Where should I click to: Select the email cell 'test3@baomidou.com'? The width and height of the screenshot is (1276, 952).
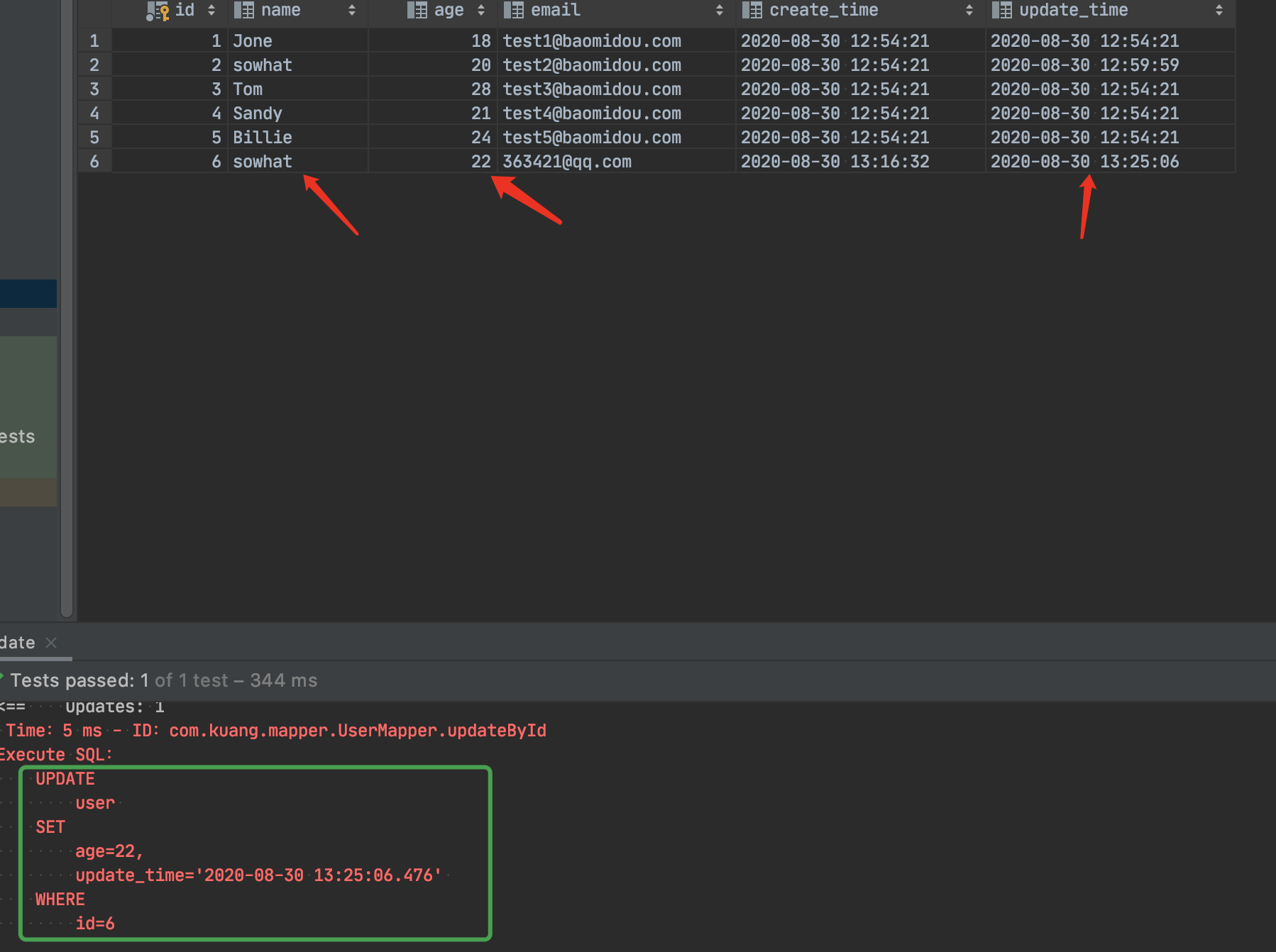coord(616,89)
